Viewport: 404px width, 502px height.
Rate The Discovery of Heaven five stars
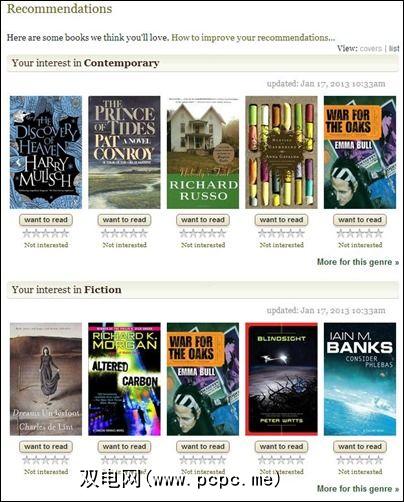pyautogui.click(x=65, y=233)
